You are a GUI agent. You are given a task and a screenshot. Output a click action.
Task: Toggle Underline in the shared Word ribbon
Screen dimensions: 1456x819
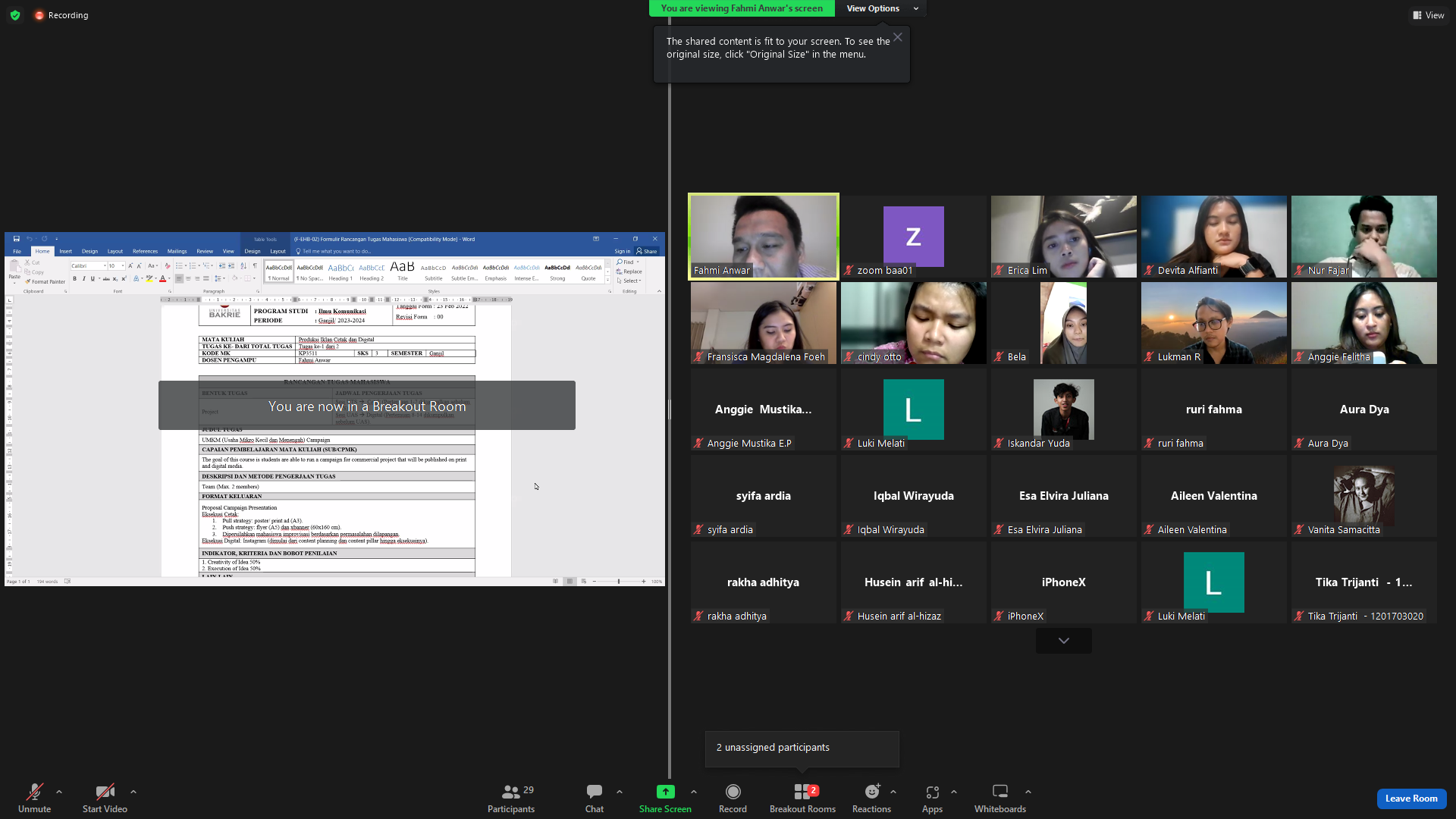tap(93, 279)
